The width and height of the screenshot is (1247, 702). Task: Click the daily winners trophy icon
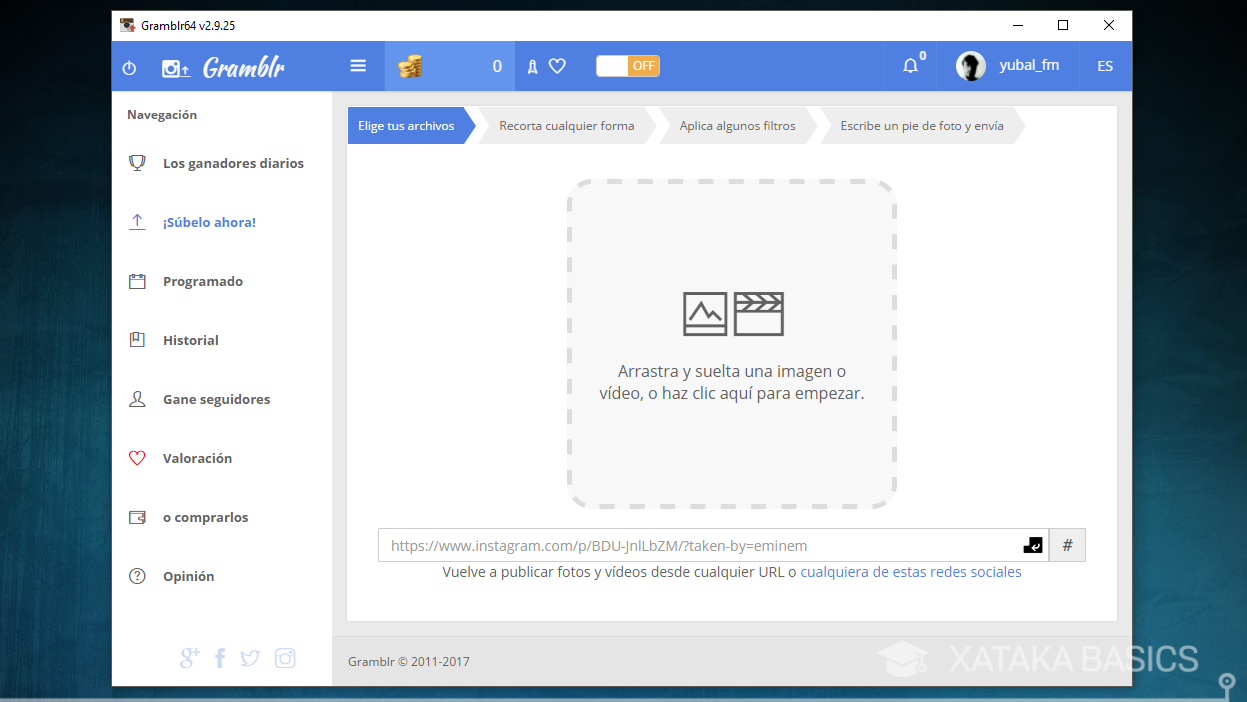pyautogui.click(x=136, y=162)
